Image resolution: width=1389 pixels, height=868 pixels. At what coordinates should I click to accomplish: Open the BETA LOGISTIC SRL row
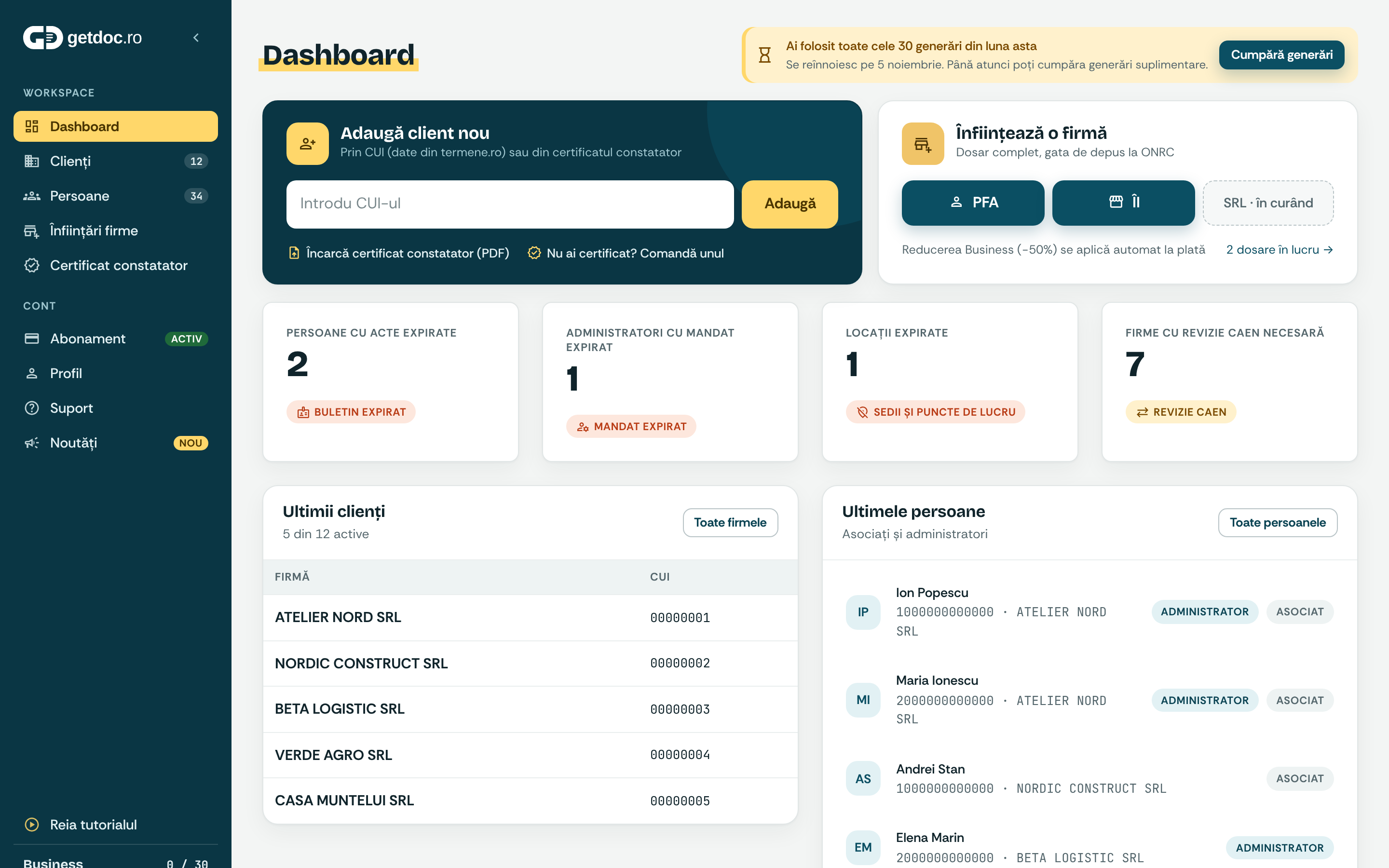click(531, 709)
